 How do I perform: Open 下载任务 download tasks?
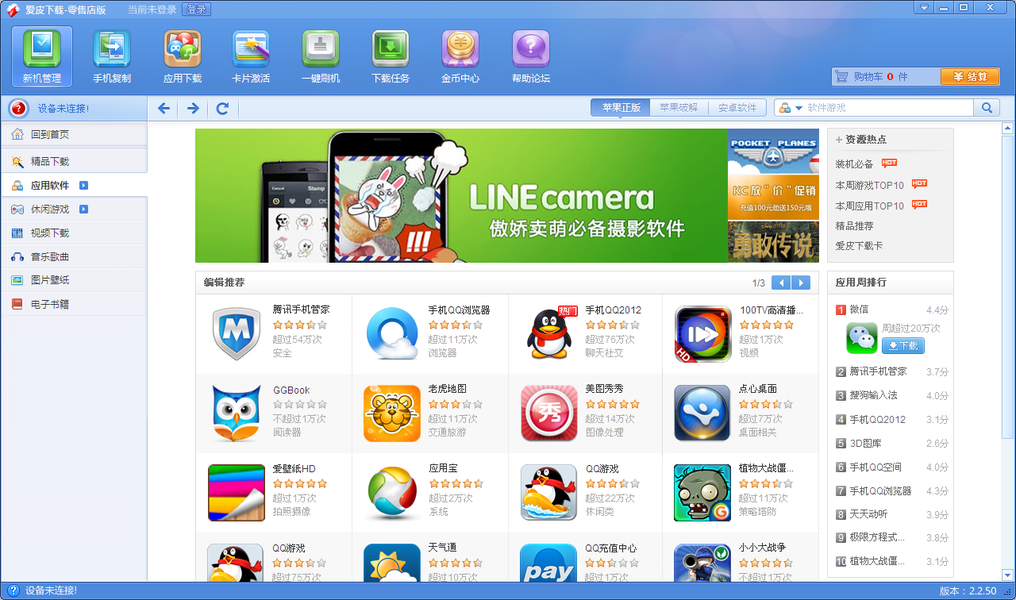click(x=390, y=56)
